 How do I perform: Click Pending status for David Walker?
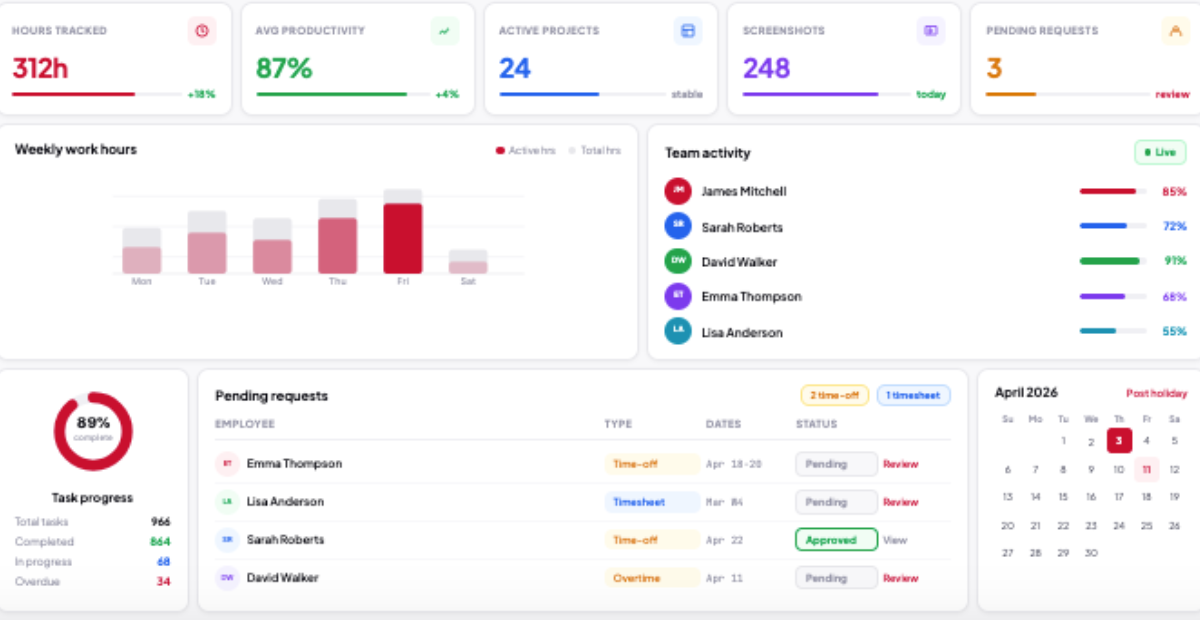pos(836,578)
